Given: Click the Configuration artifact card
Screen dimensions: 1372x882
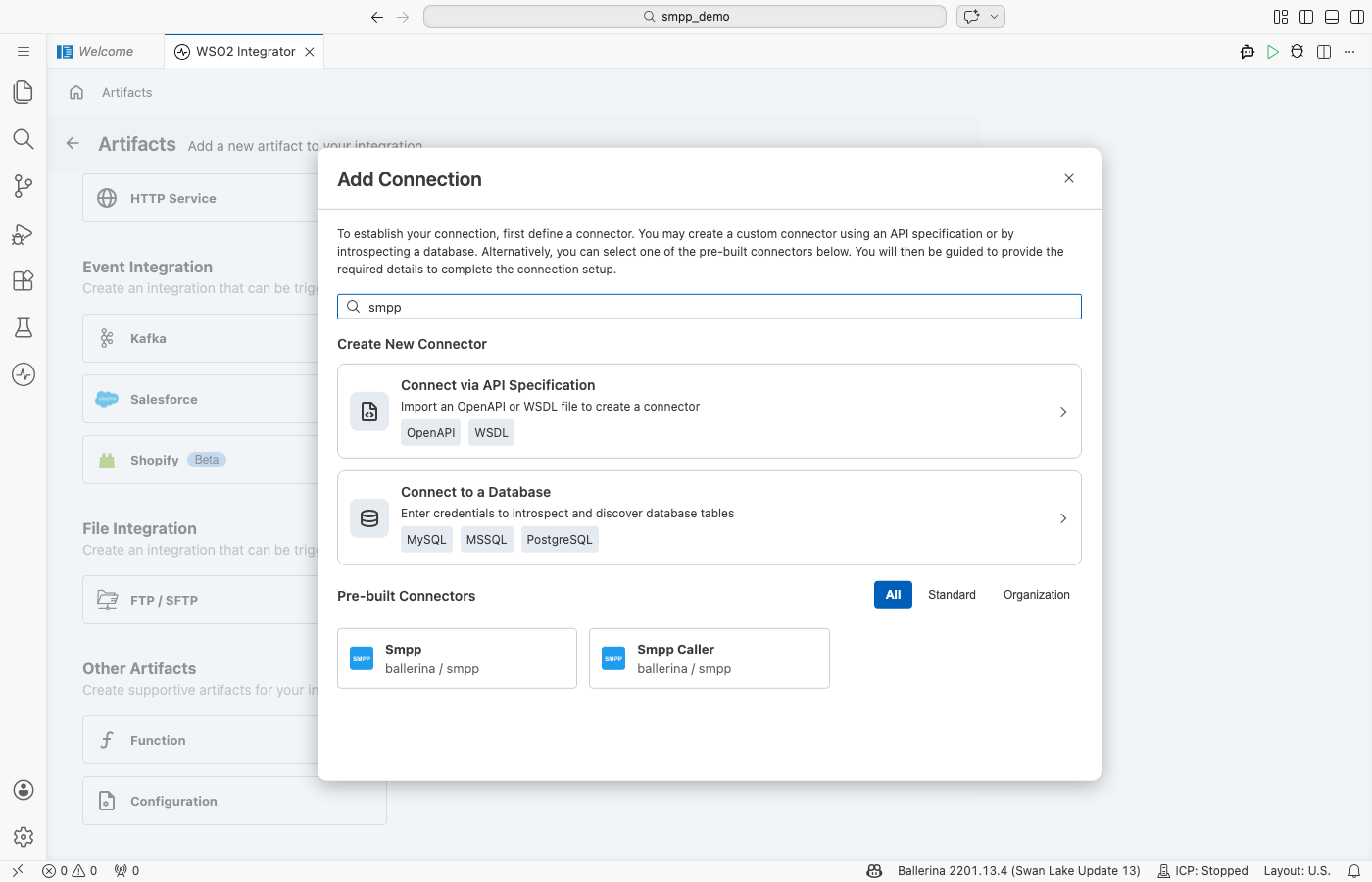Looking at the screenshot, I should tap(234, 801).
